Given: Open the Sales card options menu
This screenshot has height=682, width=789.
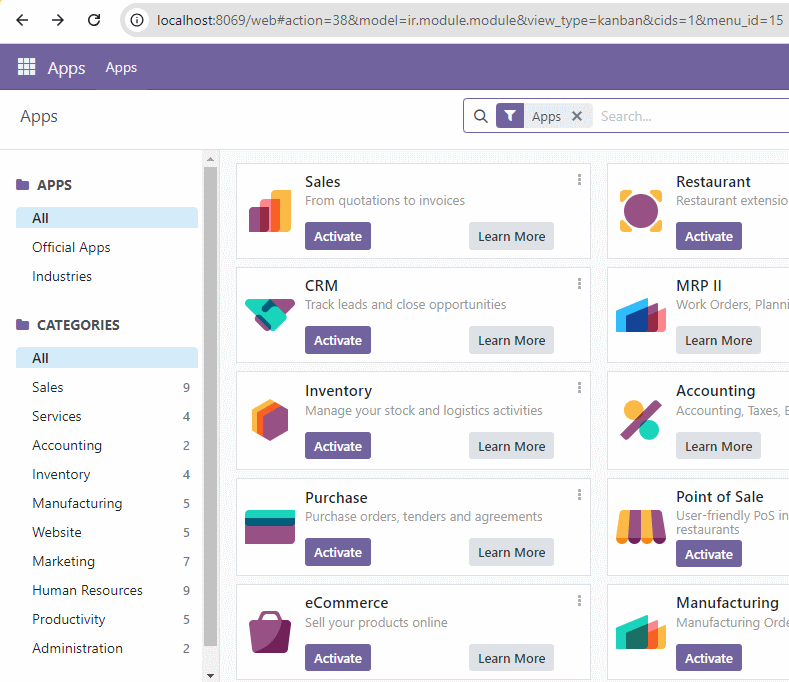Looking at the screenshot, I should (x=579, y=180).
